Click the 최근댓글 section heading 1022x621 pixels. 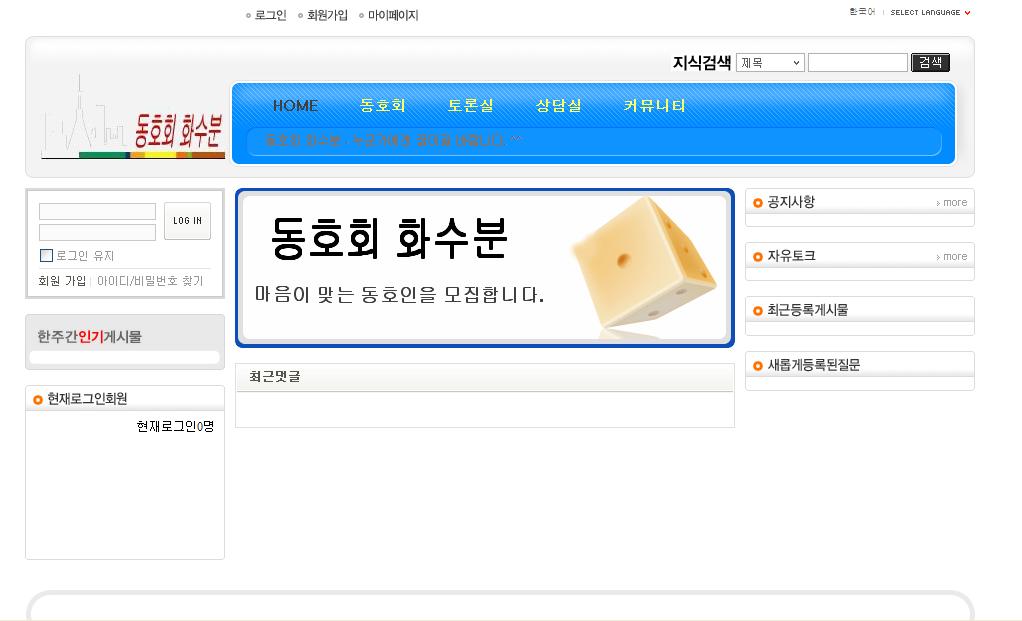click(275, 376)
